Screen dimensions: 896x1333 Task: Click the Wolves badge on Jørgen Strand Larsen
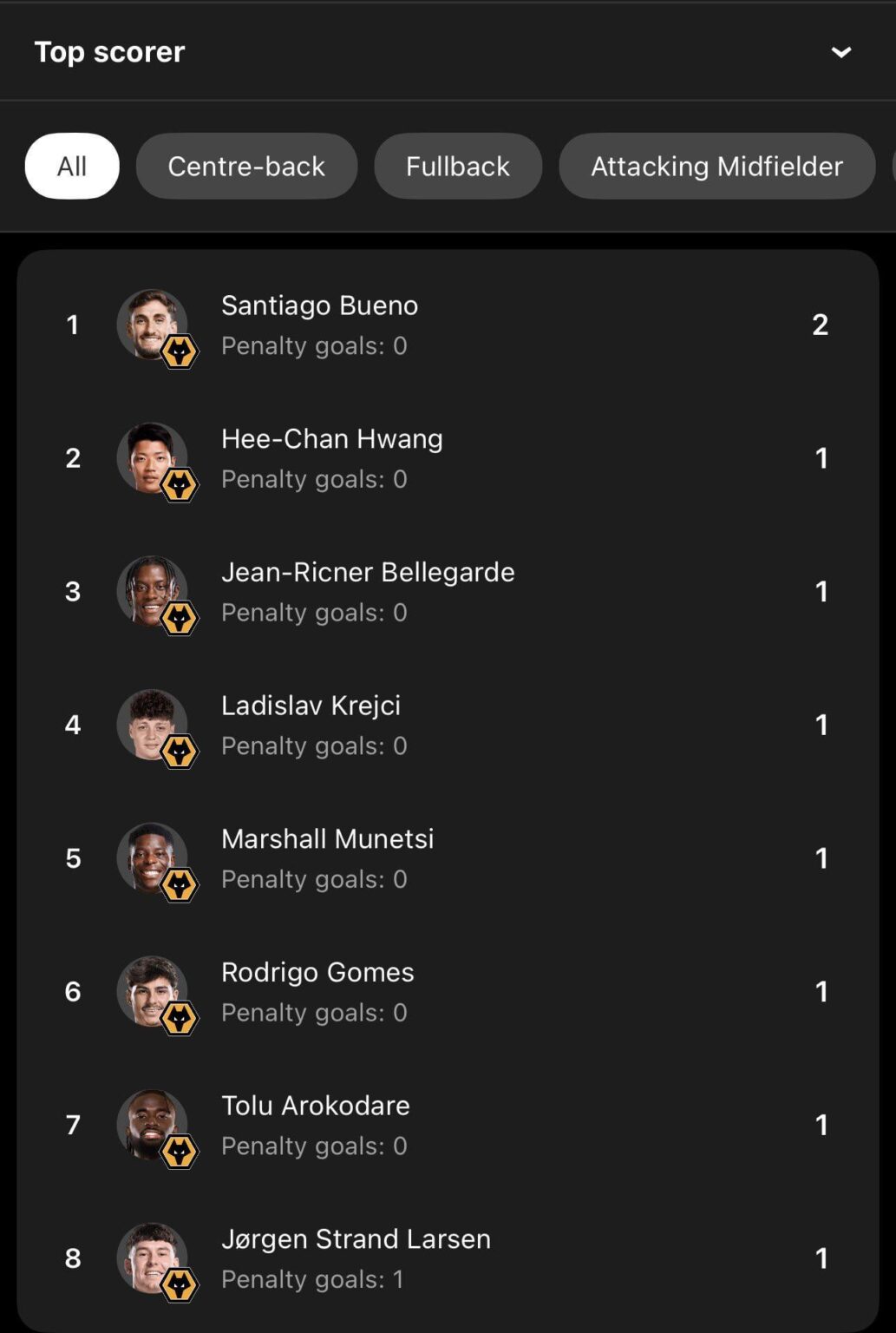[x=180, y=1285]
